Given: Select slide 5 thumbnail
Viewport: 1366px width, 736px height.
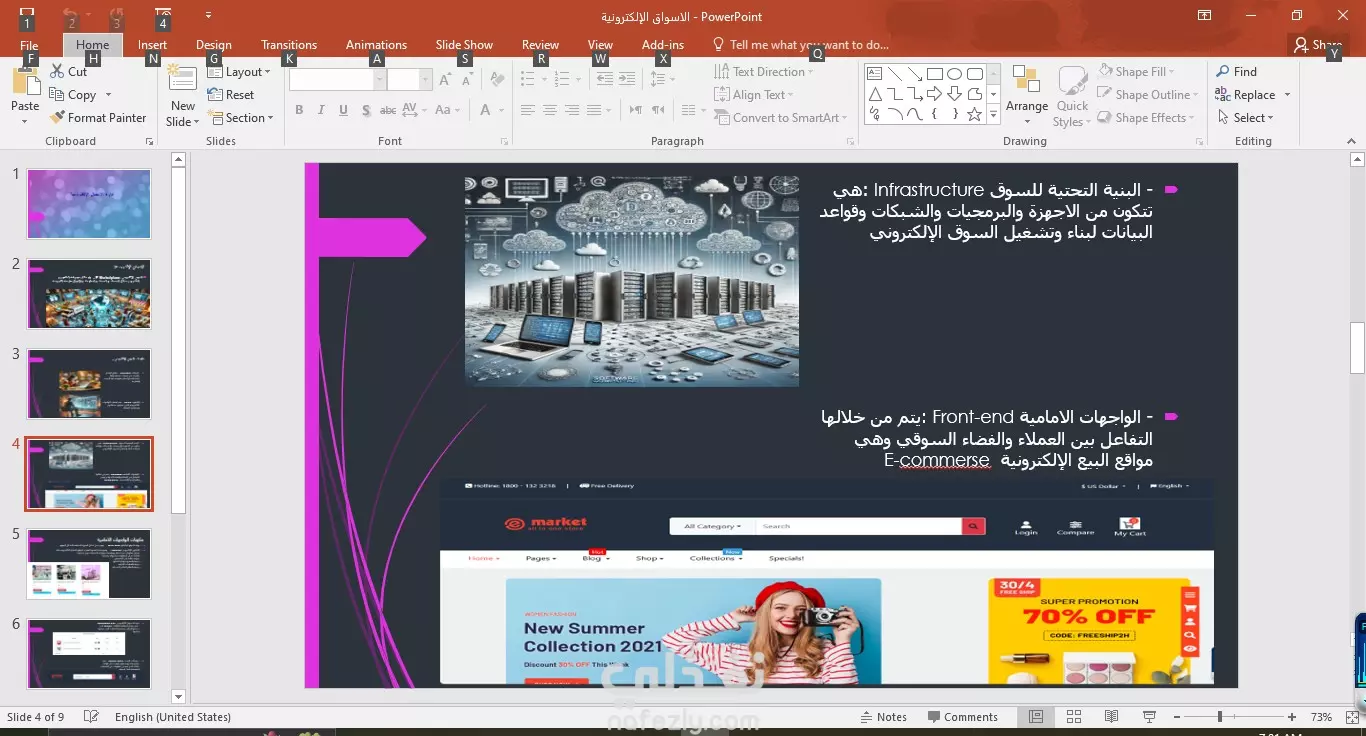Looking at the screenshot, I should (89, 564).
